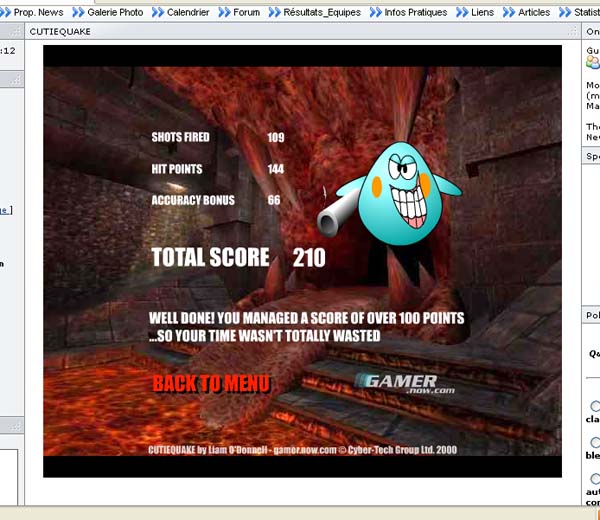Select the poll radio button beside "ble"
This screenshot has height=520, width=600.
click(595, 442)
